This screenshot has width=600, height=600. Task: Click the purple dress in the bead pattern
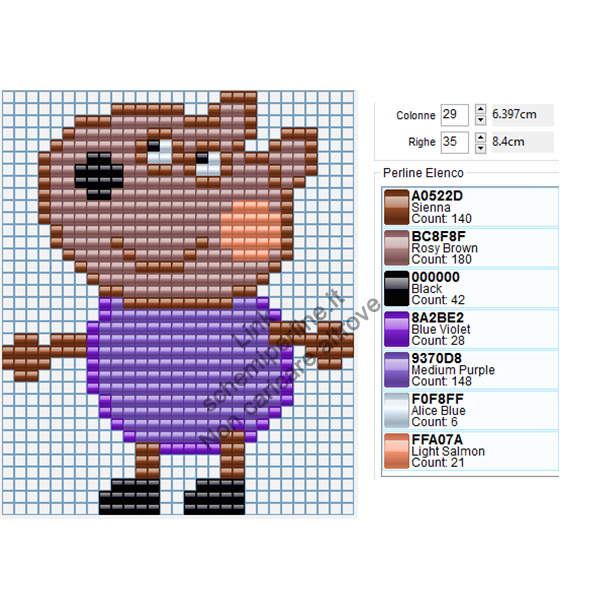click(x=190, y=371)
